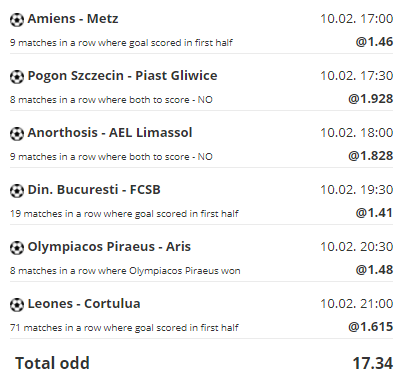Image resolution: width=408 pixels, height=387 pixels.
Task: Click soccer ball icon beside Anorthosis match
Action: pyautogui.click(x=17, y=134)
